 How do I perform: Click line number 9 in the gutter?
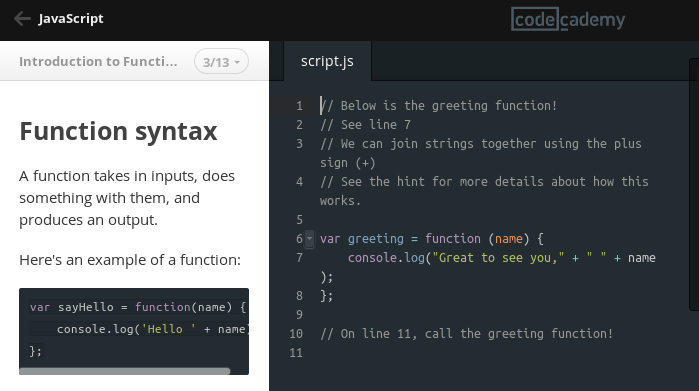[299, 315]
